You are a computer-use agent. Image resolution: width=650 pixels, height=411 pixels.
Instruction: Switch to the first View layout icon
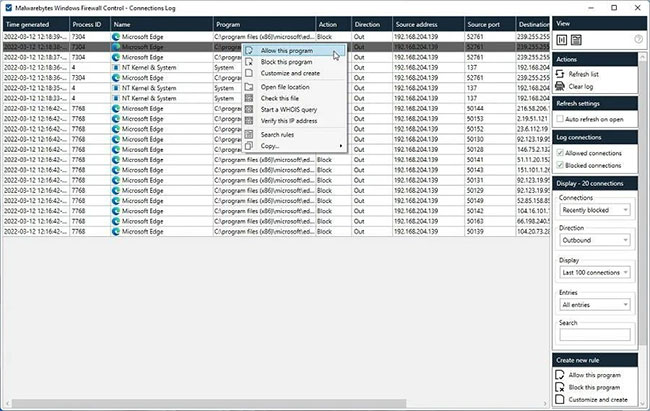point(561,40)
